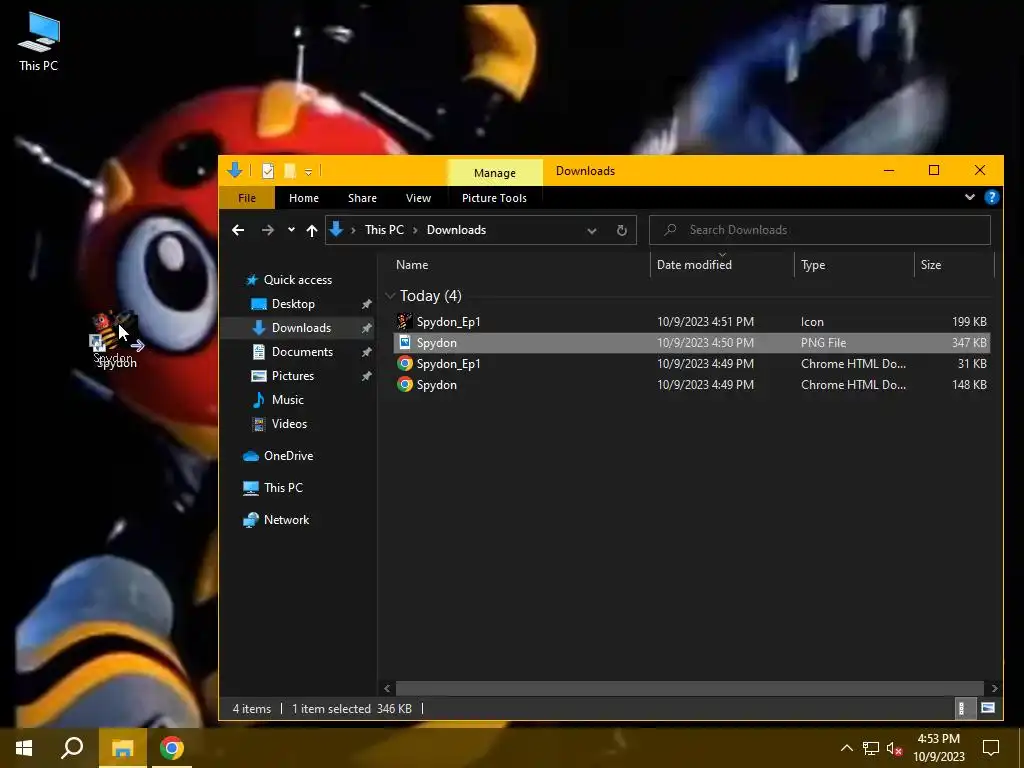Expand the address bar history dropdown
Screen dimensions: 1024x768
[x=592, y=231]
